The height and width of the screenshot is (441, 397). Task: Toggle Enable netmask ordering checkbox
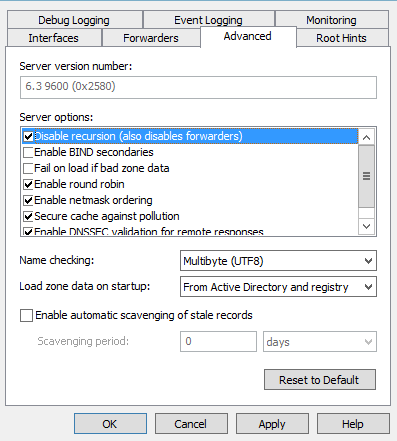pos(28,200)
